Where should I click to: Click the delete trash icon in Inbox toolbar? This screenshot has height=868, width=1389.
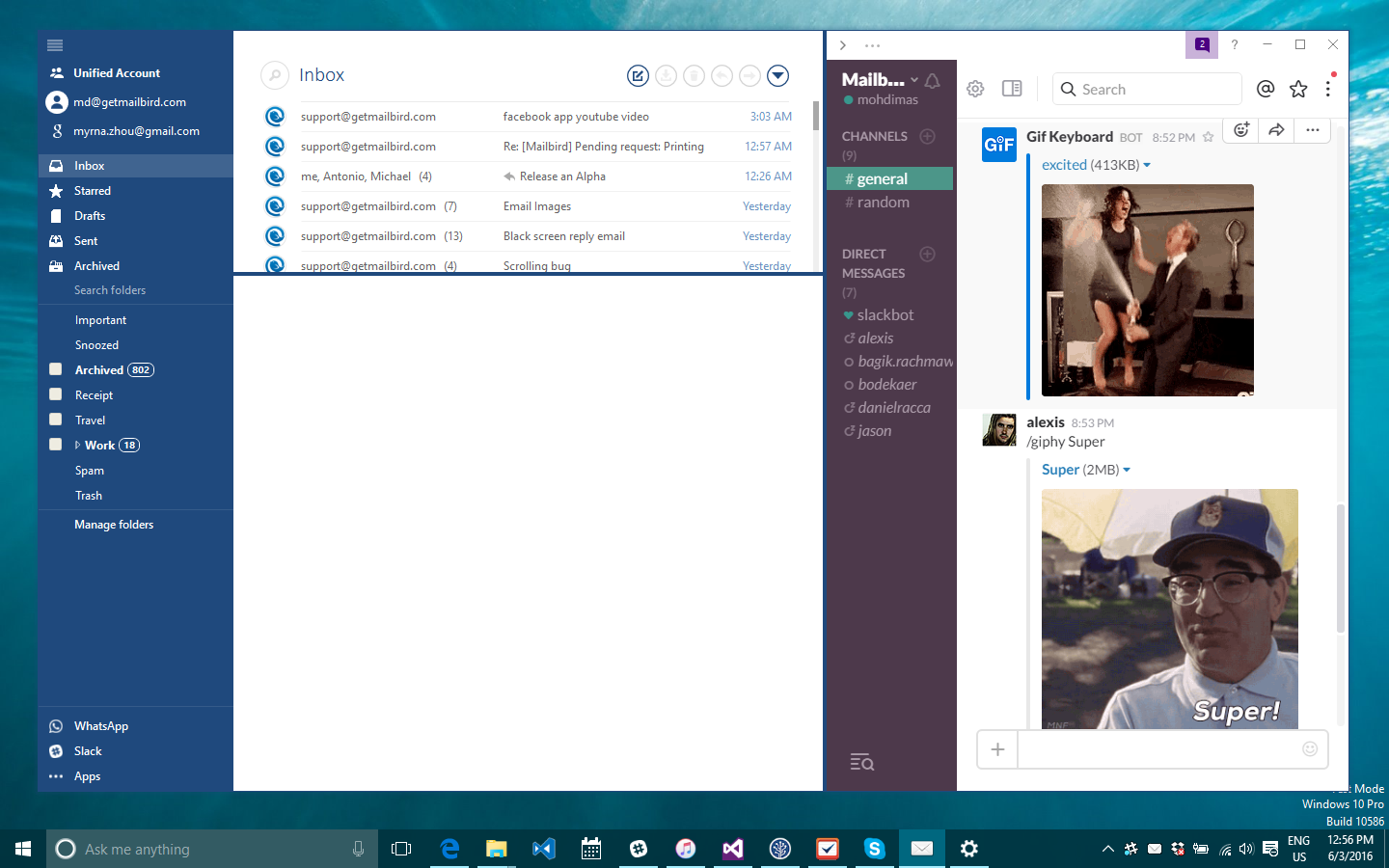click(694, 75)
